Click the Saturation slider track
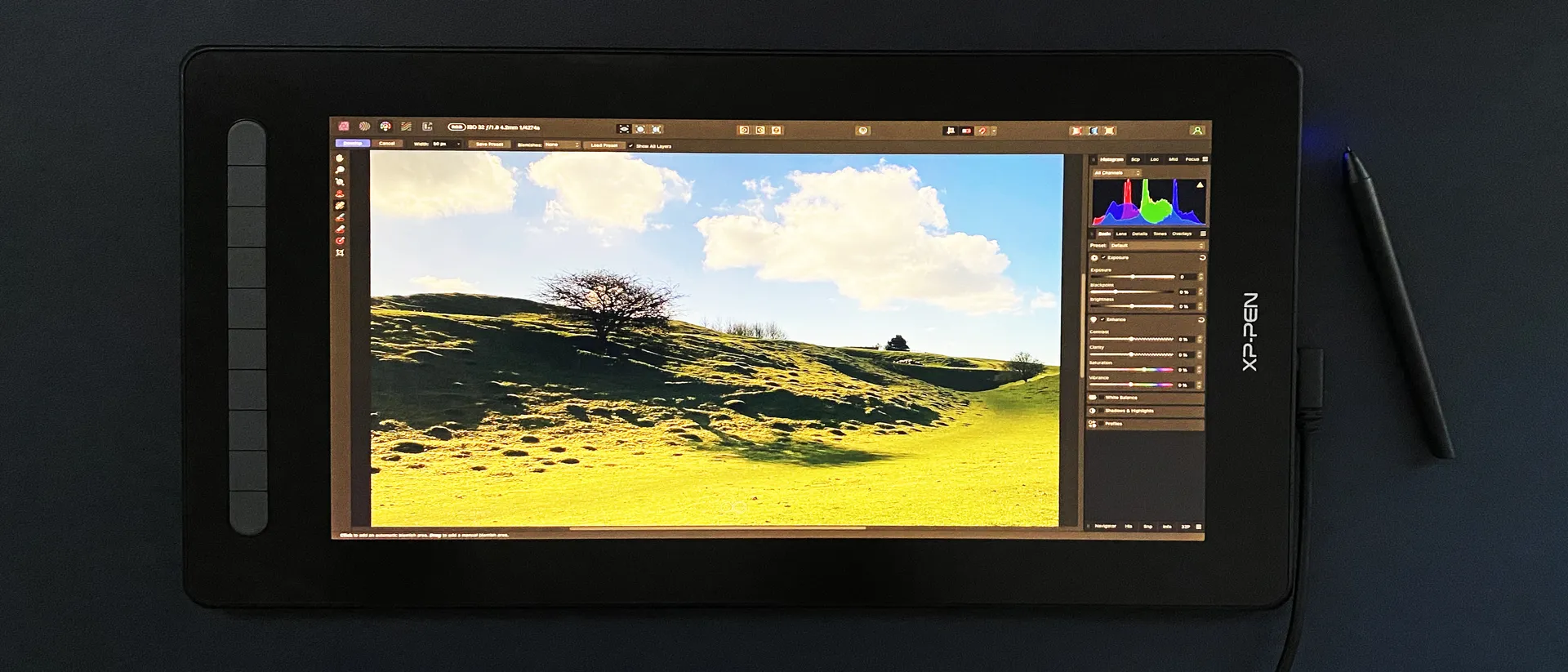 coord(1135,370)
